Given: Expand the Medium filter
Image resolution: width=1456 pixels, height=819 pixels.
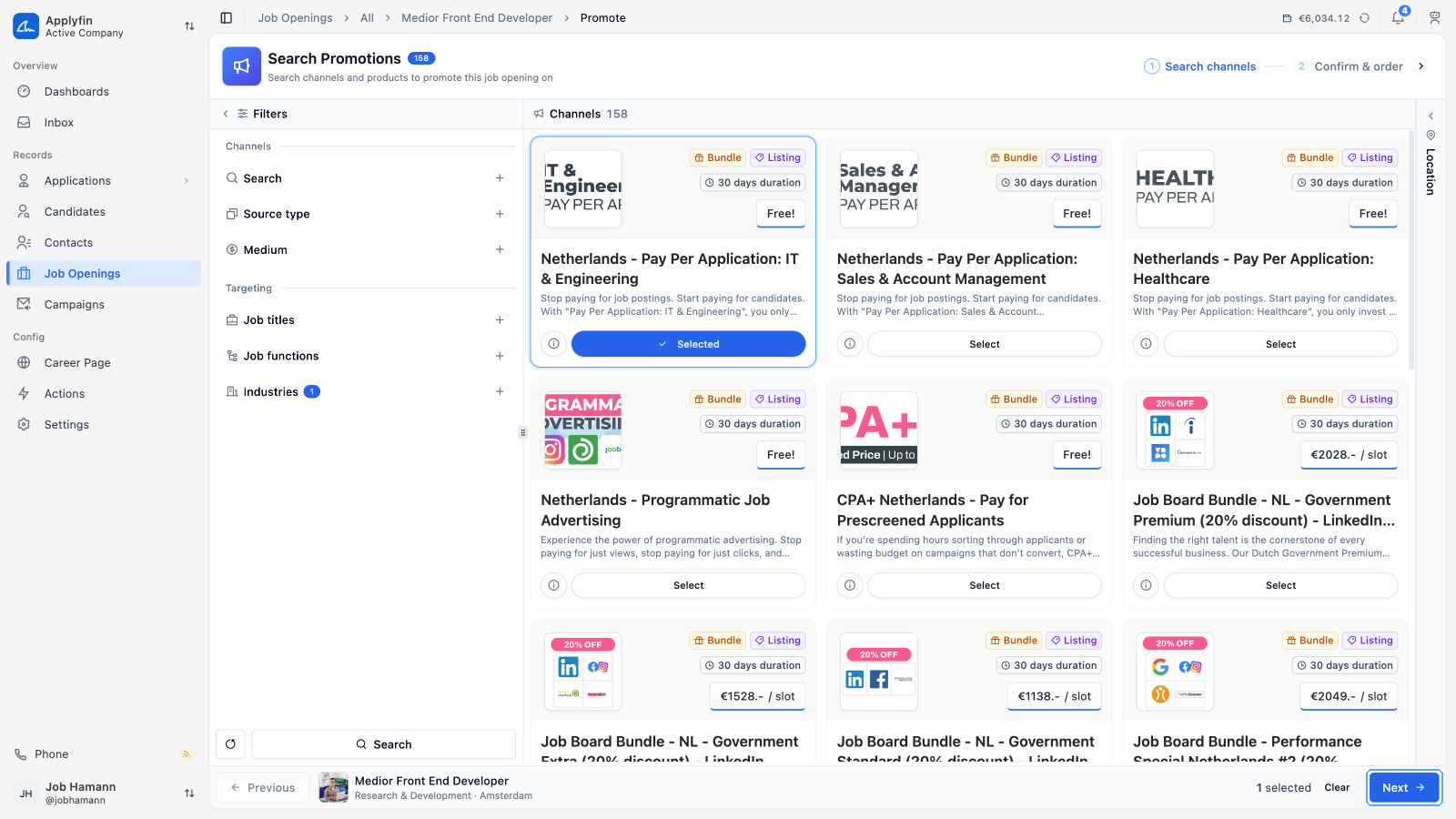Looking at the screenshot, I should 500,249.
